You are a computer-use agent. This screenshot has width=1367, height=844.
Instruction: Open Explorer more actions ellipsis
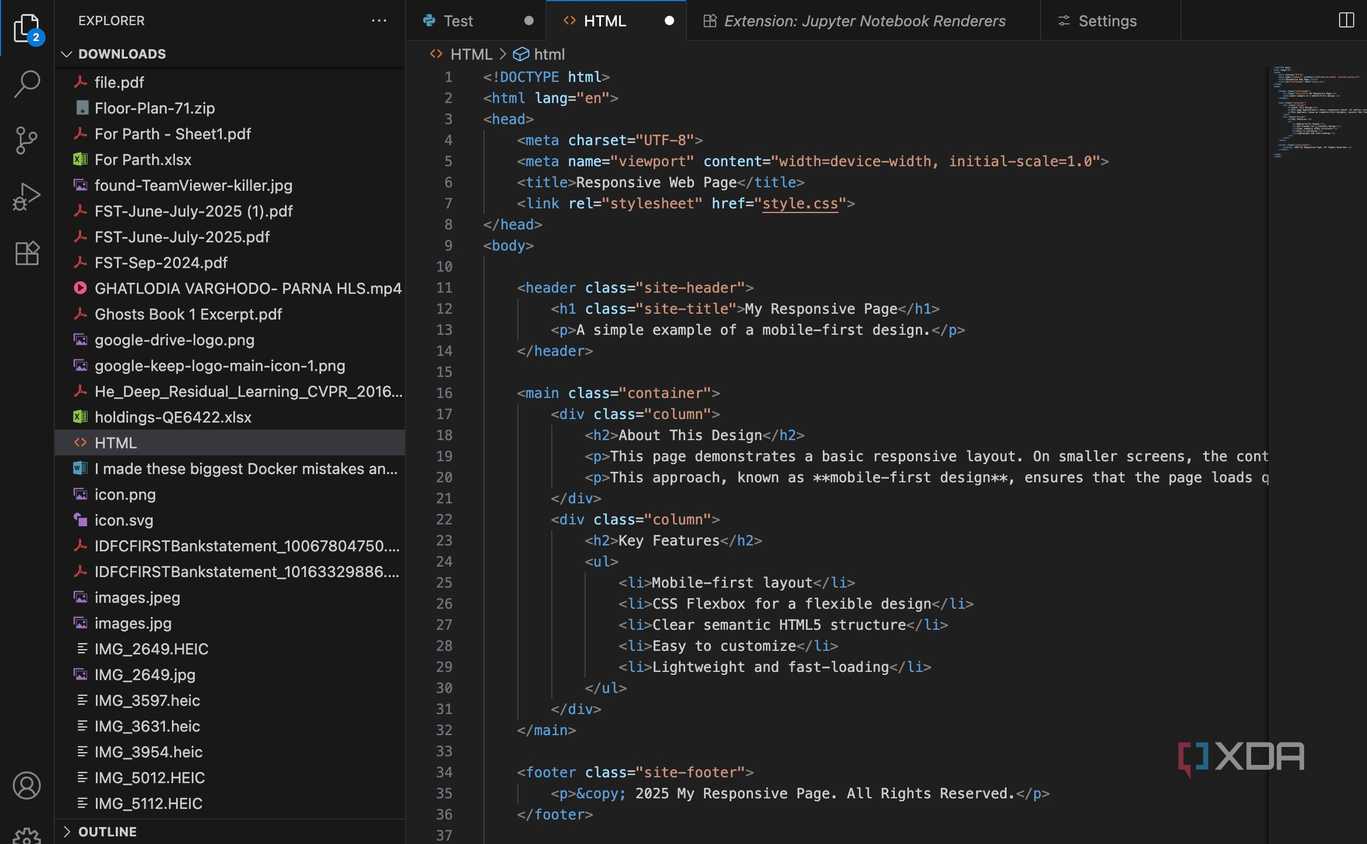379,20
